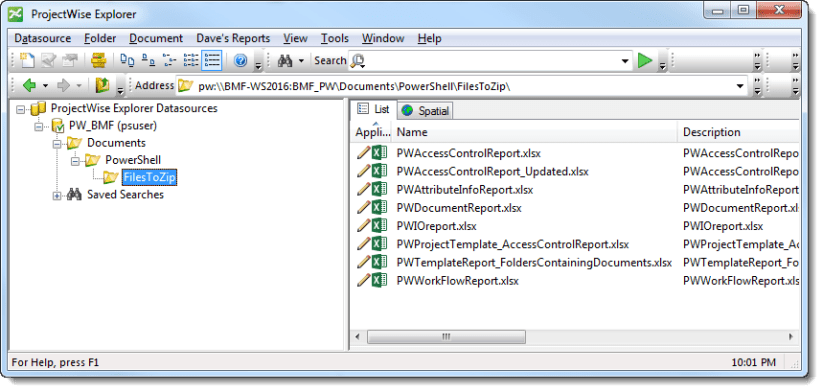
Task: Open Dave's Reports menu
Action: pyautogui.click(x=233, y=38)
